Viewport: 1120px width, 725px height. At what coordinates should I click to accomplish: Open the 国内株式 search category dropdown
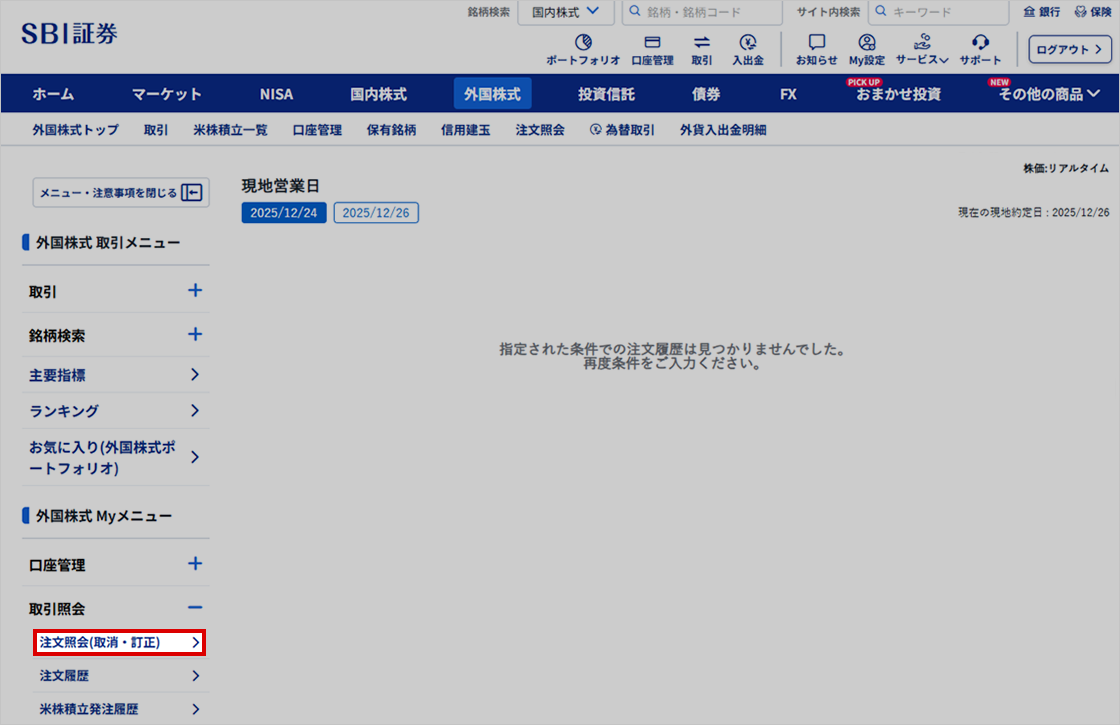(565, 12)
